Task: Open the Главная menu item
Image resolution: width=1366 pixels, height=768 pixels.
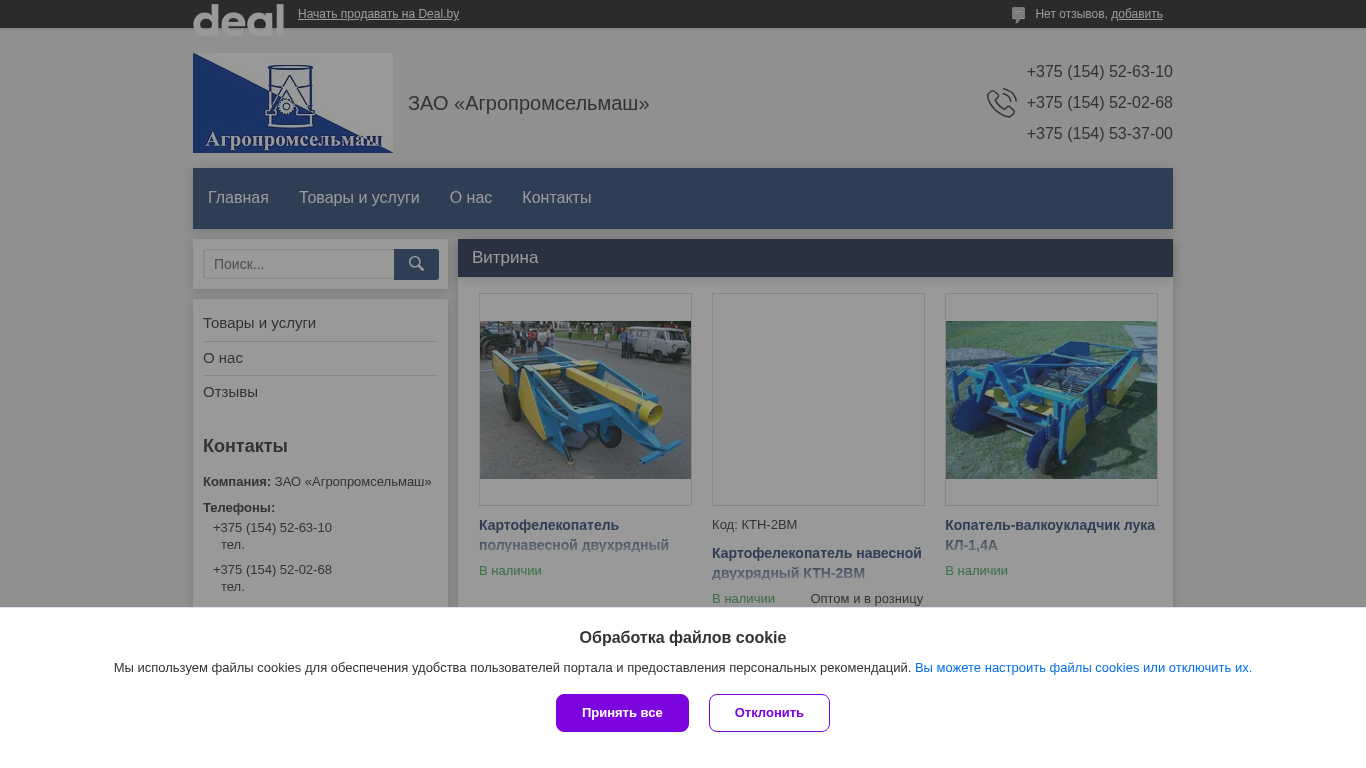Action: point(238,198)
